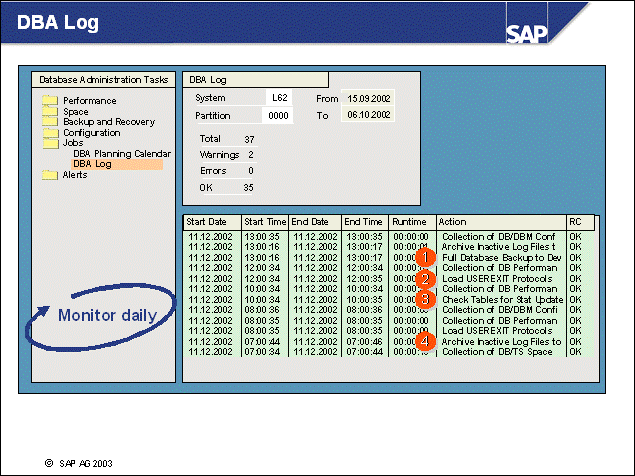Click the To date field 06.10.2002
This screenshot has width=635, height=476.
click(368, 116)
